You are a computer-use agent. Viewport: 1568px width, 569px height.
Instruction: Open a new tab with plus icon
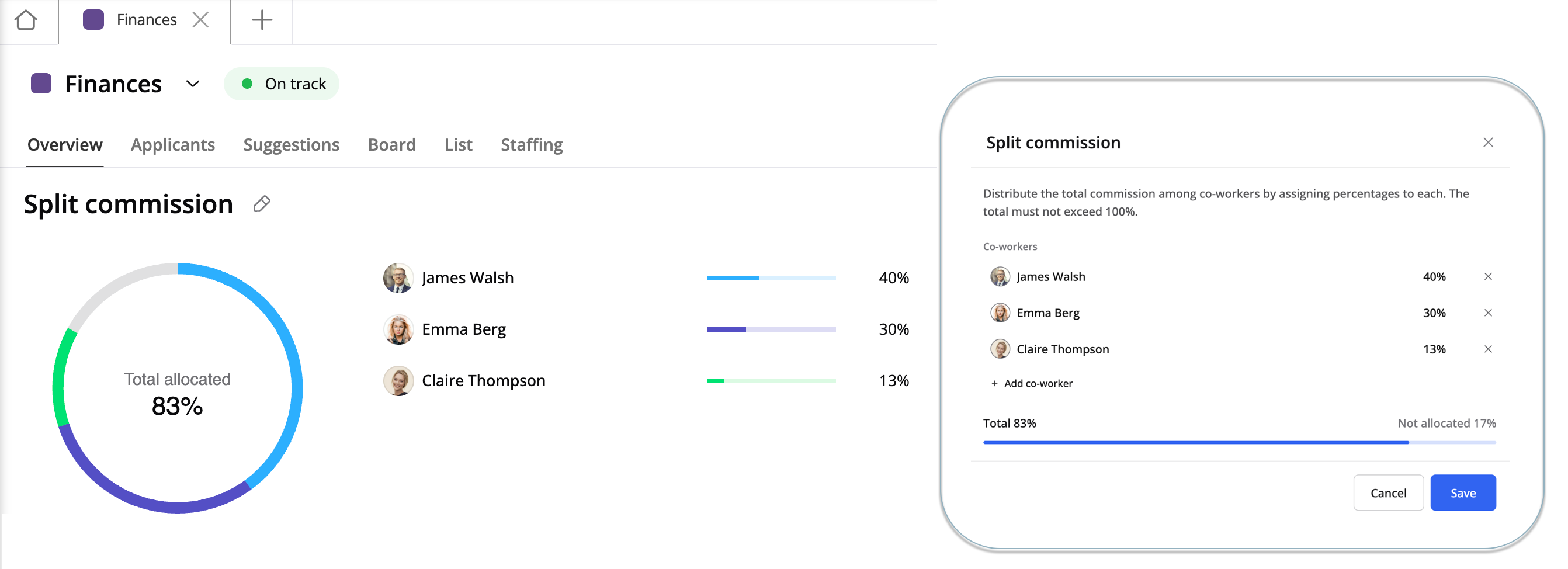pyautogui.click(x=262, y=20)
